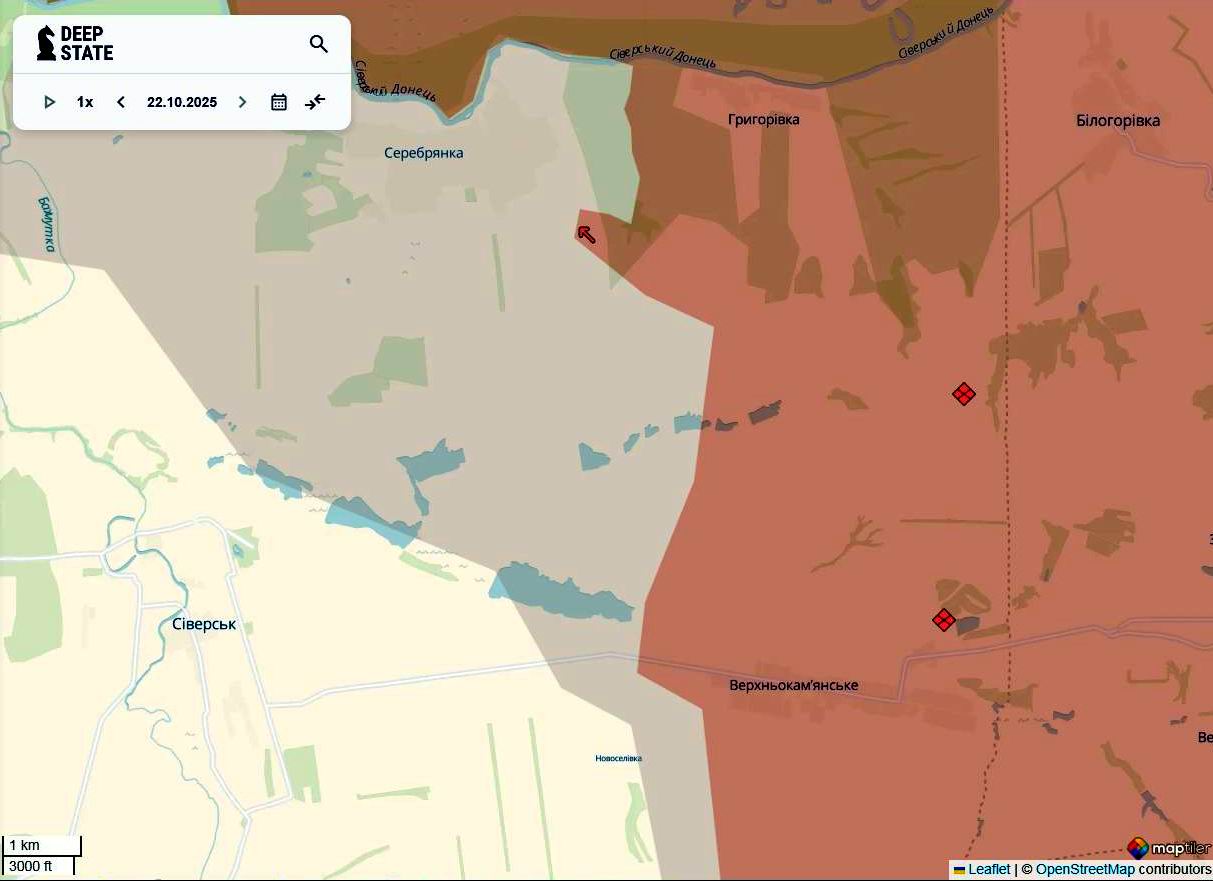Screen dimensions: 1213x881
Task: Click the MapTiler logo
Action: (1168, 848)
